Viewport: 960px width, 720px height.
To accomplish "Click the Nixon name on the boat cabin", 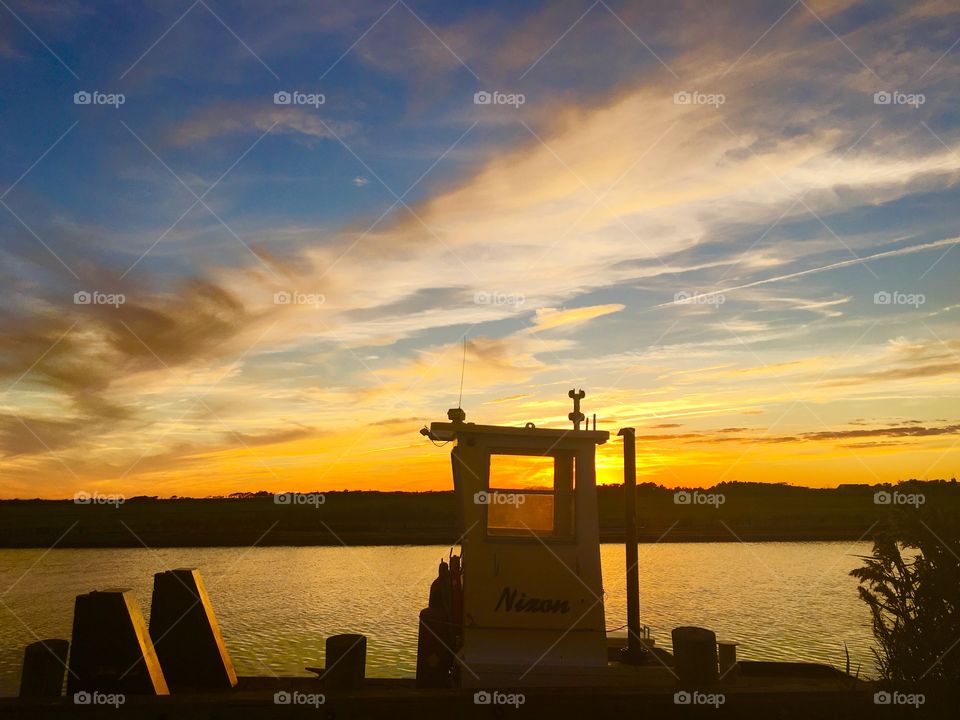I will [x=532, y=601].
